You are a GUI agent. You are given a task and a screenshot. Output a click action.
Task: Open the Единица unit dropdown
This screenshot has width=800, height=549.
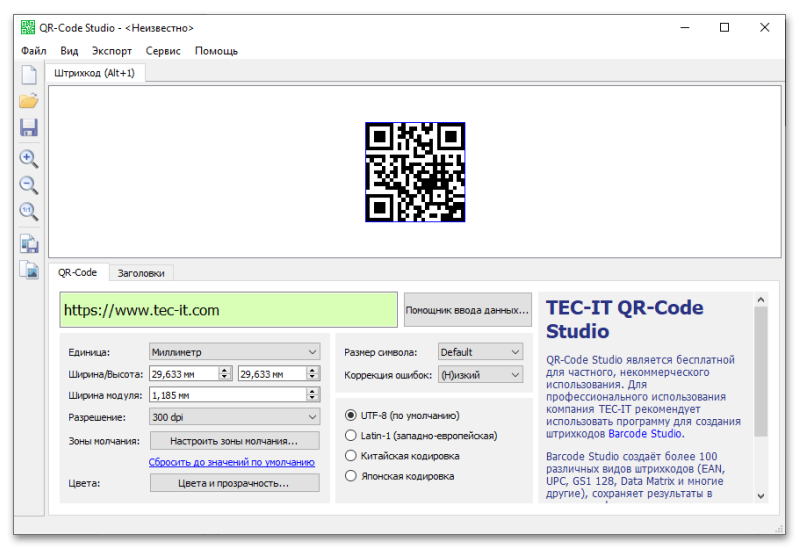235,352
